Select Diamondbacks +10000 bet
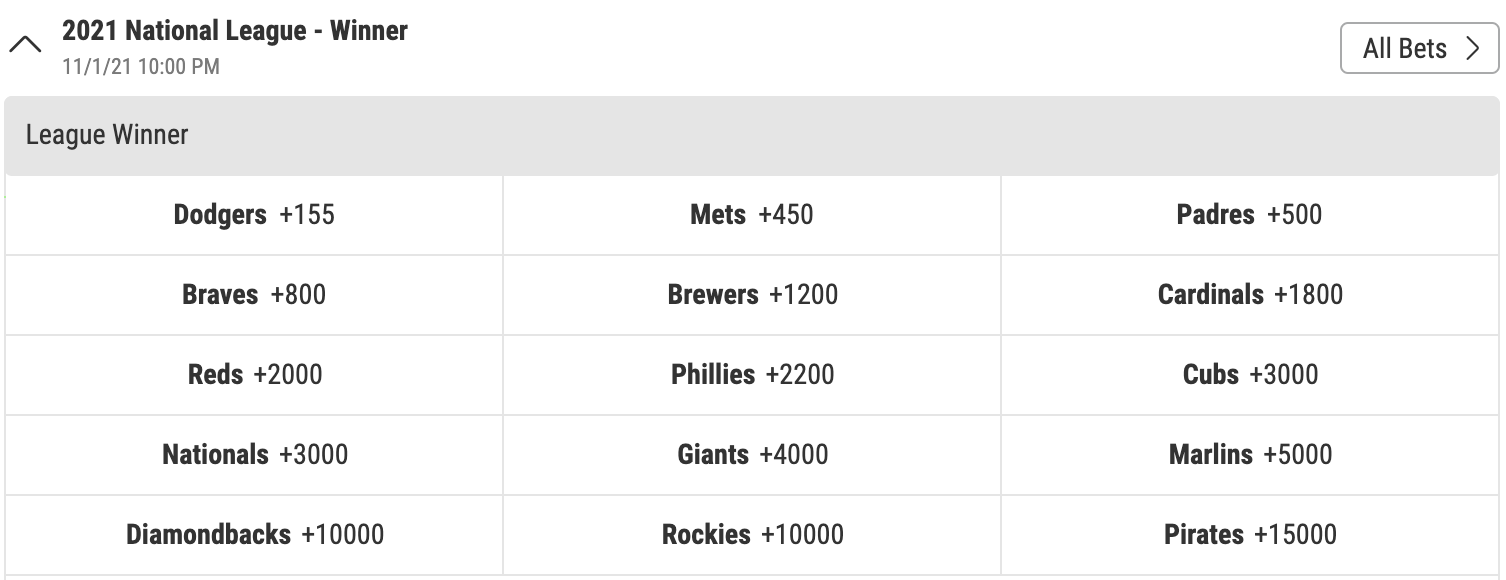The height and width of the screenshot is (580, 1506). coord(254,535)
